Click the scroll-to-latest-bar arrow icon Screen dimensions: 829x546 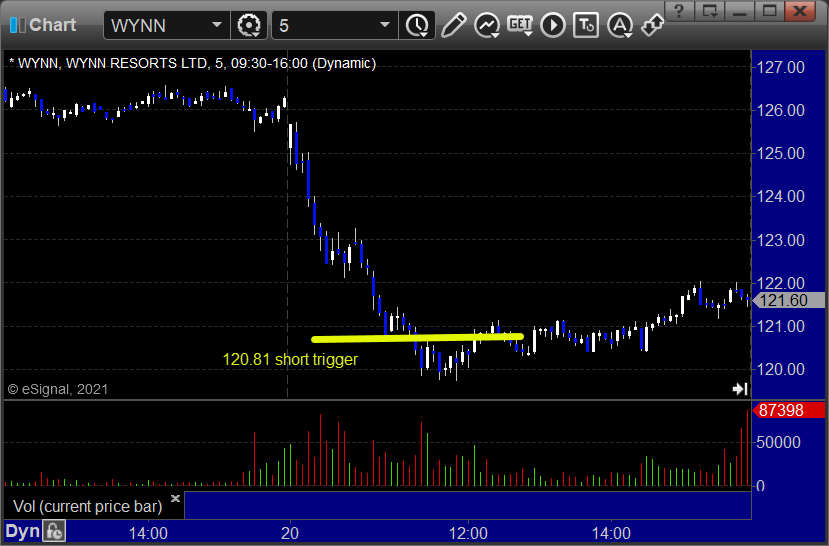740,389
